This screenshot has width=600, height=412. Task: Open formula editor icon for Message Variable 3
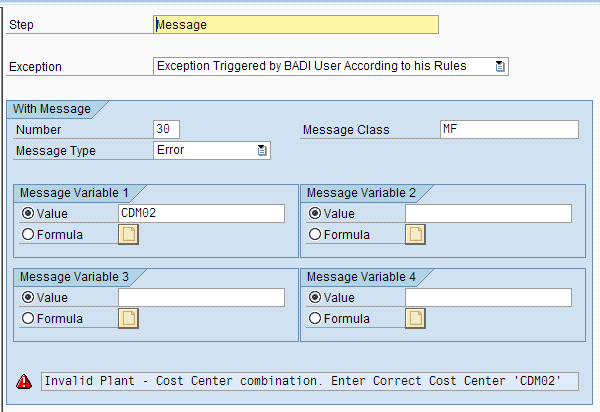[x=129, y=318]
